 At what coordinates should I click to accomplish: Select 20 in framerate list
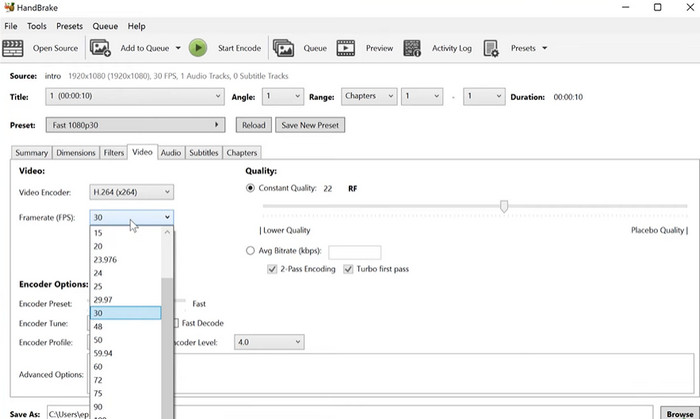[125, 246]
